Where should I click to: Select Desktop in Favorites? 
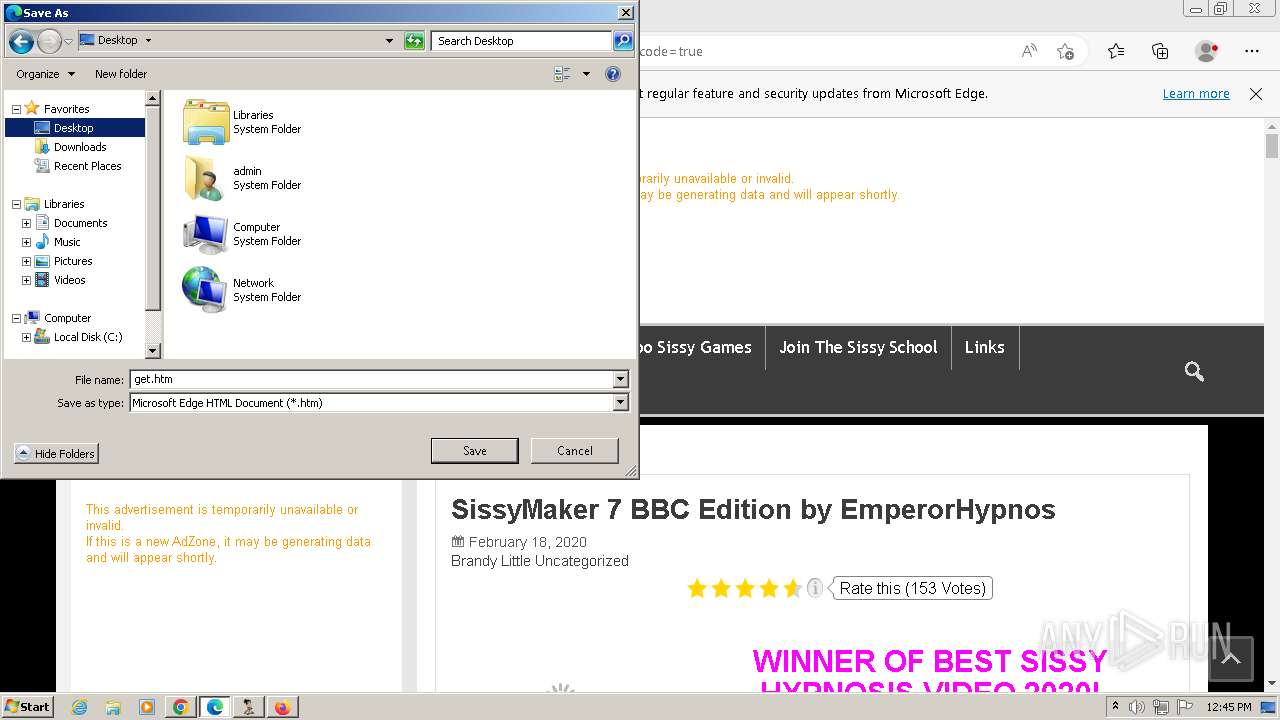75,128
